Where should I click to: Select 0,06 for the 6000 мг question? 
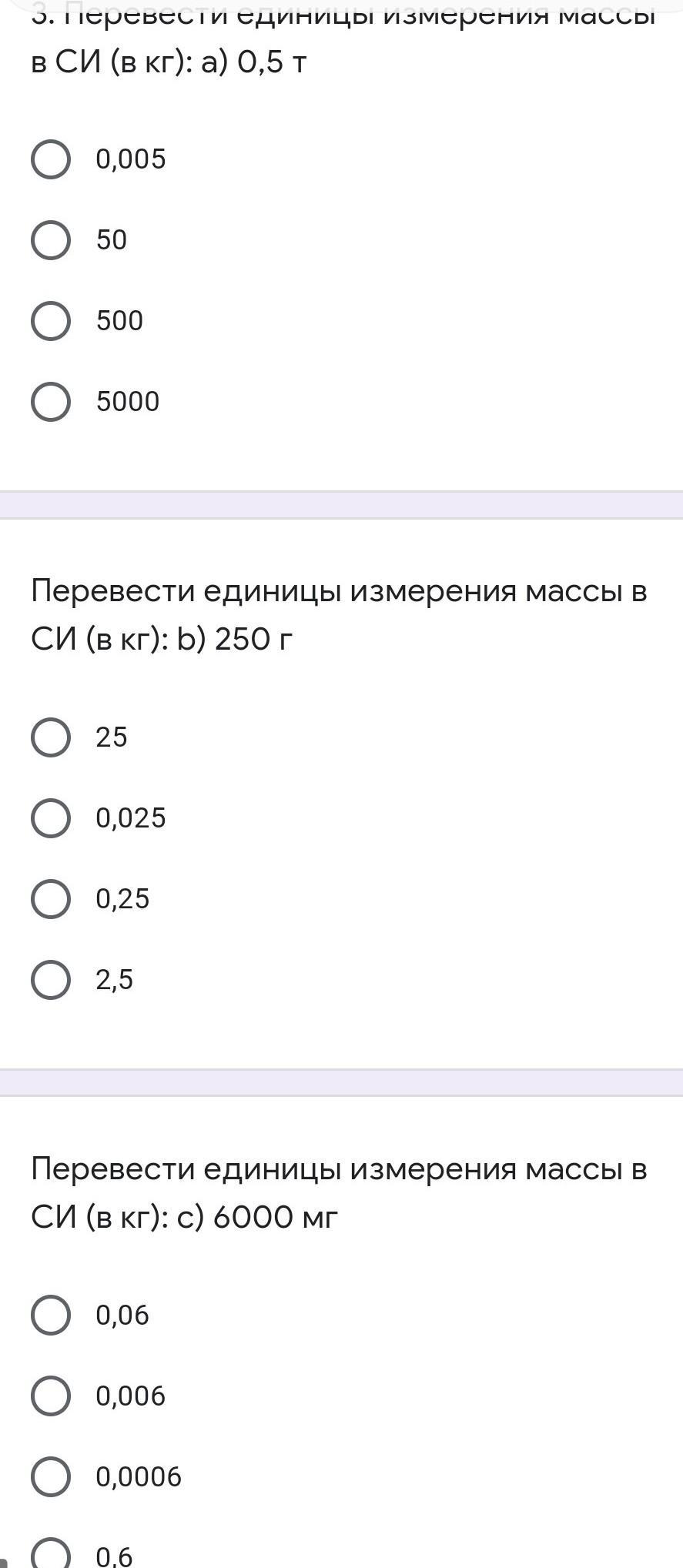point(51,1316)
